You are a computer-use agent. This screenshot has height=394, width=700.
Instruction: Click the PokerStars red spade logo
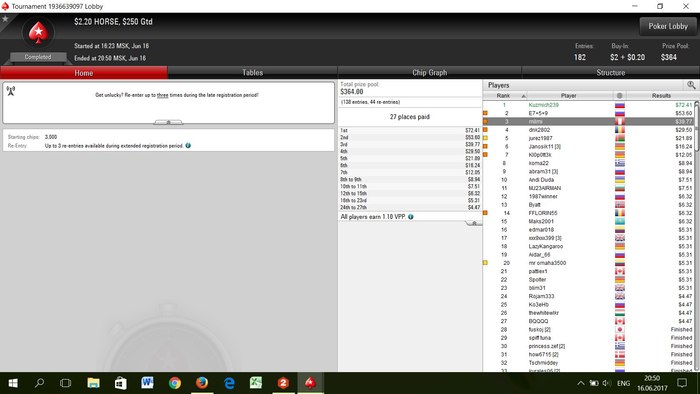coord(38,33)
